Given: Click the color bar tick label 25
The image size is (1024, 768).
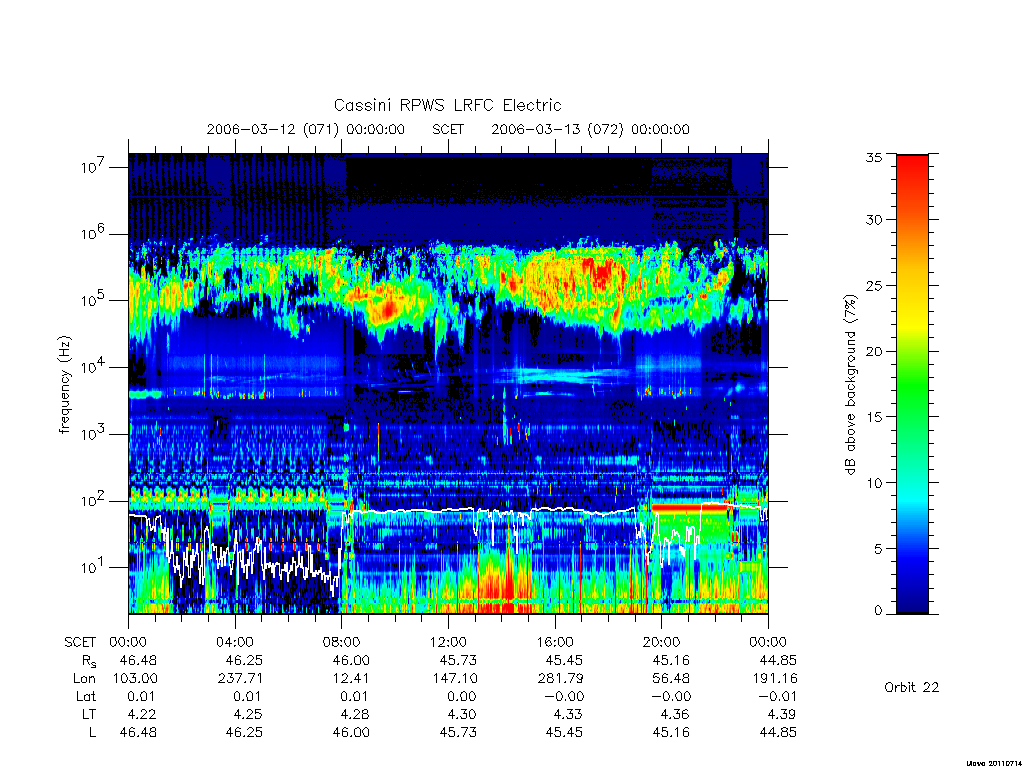Looking at the screenshot, I should 874,285.
